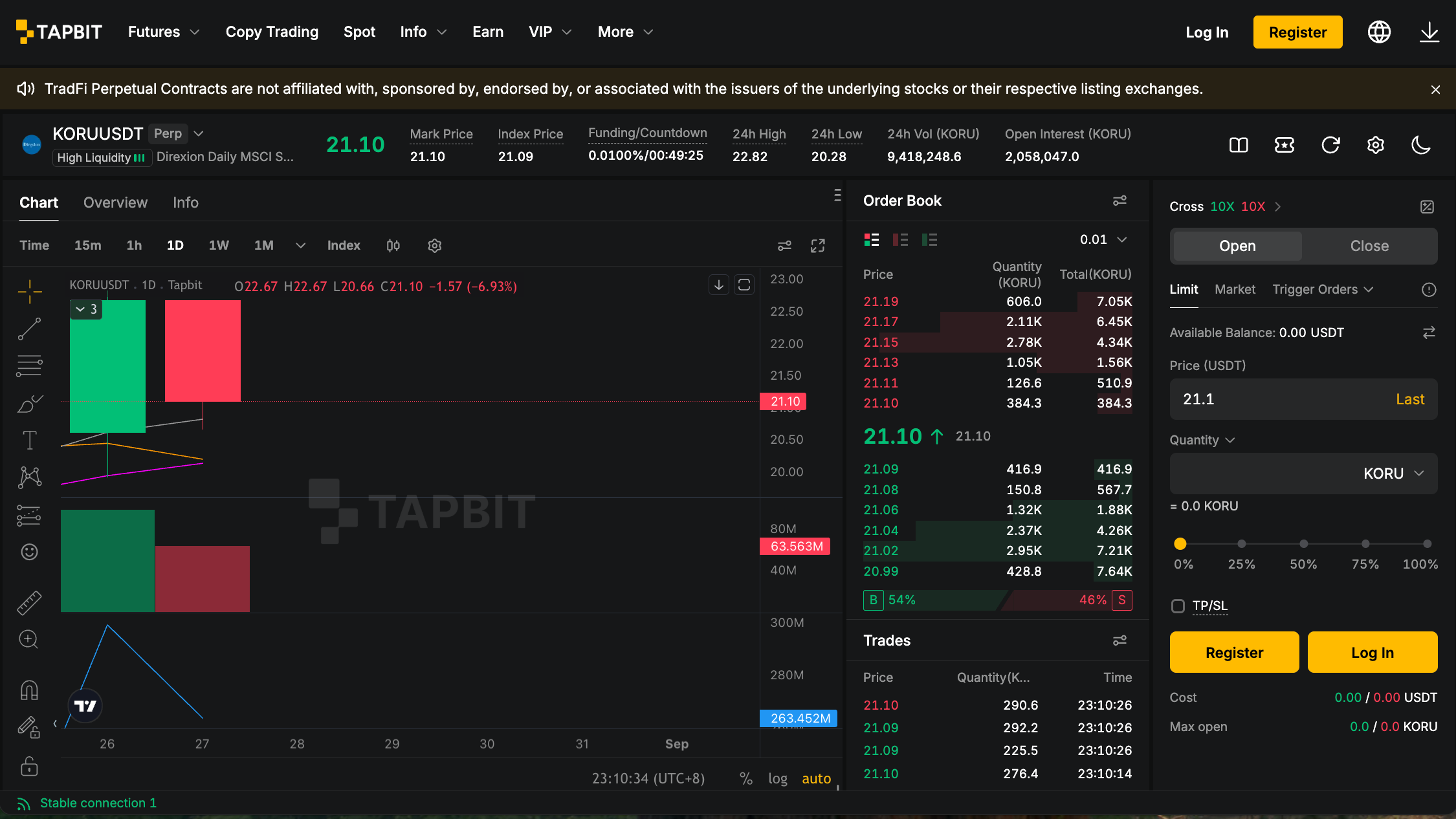This screenshot has height=819, width=1456.
Task: Click the TradingView logo on chart
Action: click(x=85, y=706)
